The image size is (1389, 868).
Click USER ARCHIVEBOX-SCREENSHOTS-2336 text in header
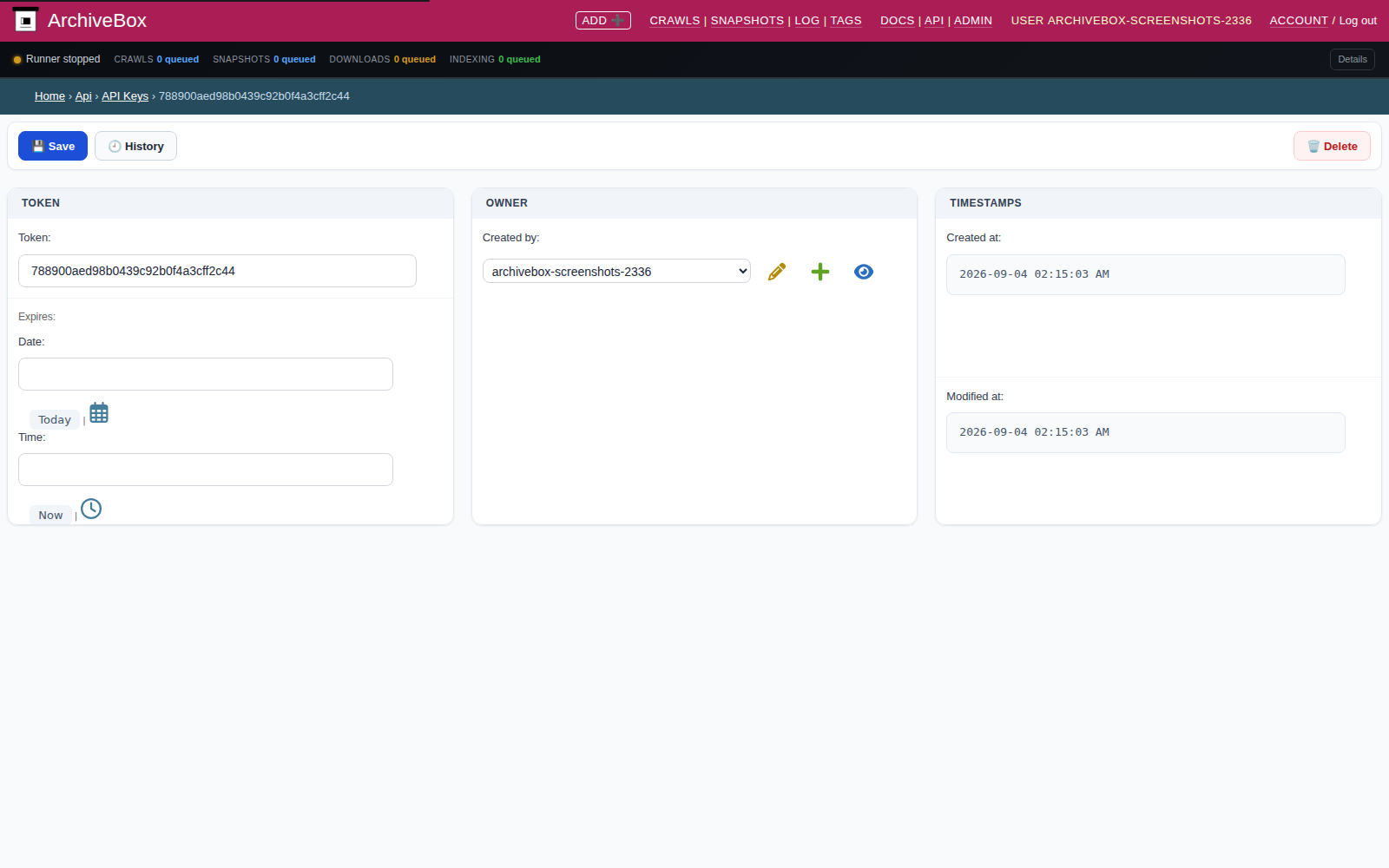1131,20
